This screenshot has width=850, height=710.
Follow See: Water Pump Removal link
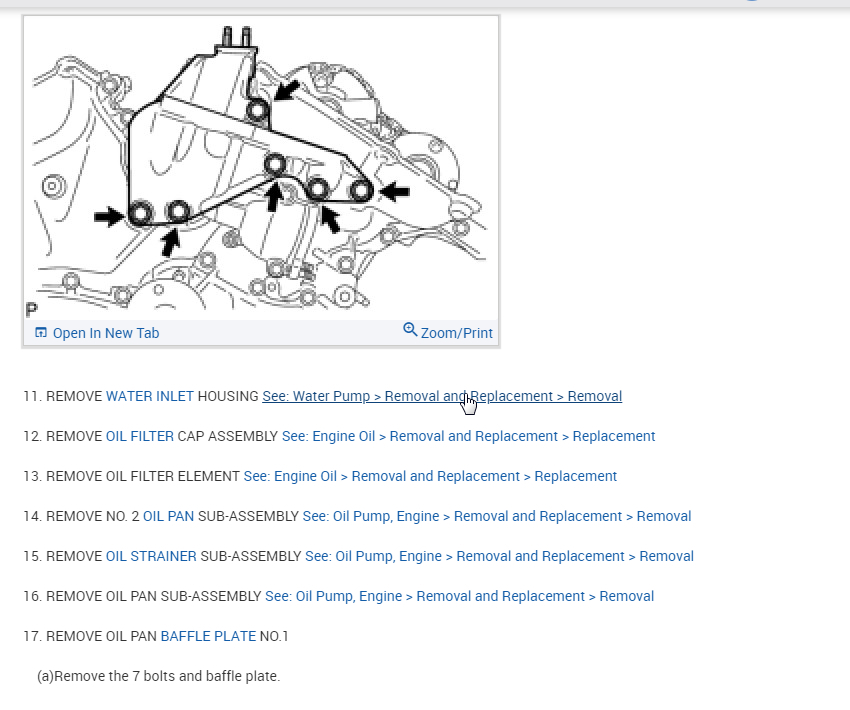click(x=442, y=396)
